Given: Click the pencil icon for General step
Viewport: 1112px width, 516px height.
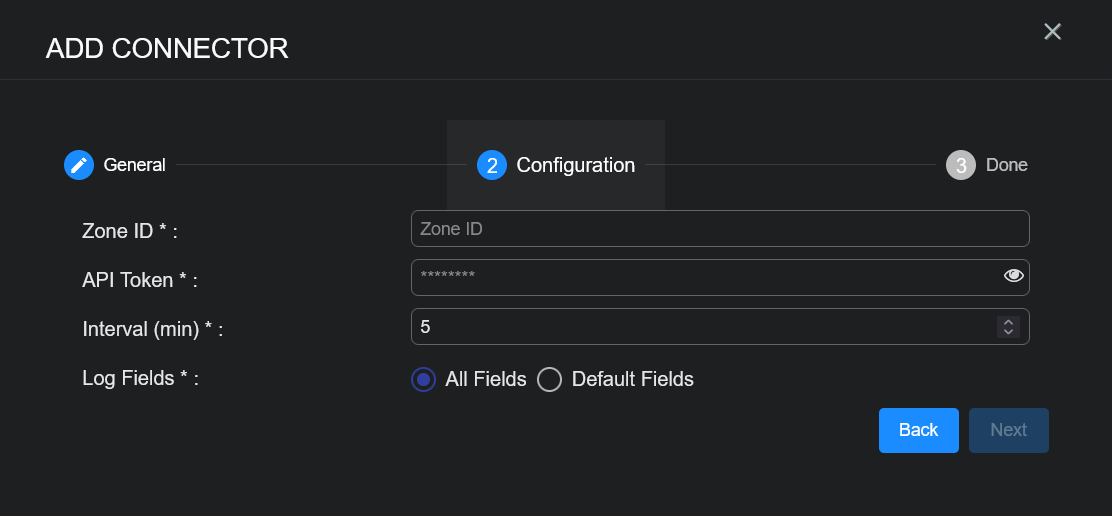Looking at the screenshot, I should pos(79,165).
